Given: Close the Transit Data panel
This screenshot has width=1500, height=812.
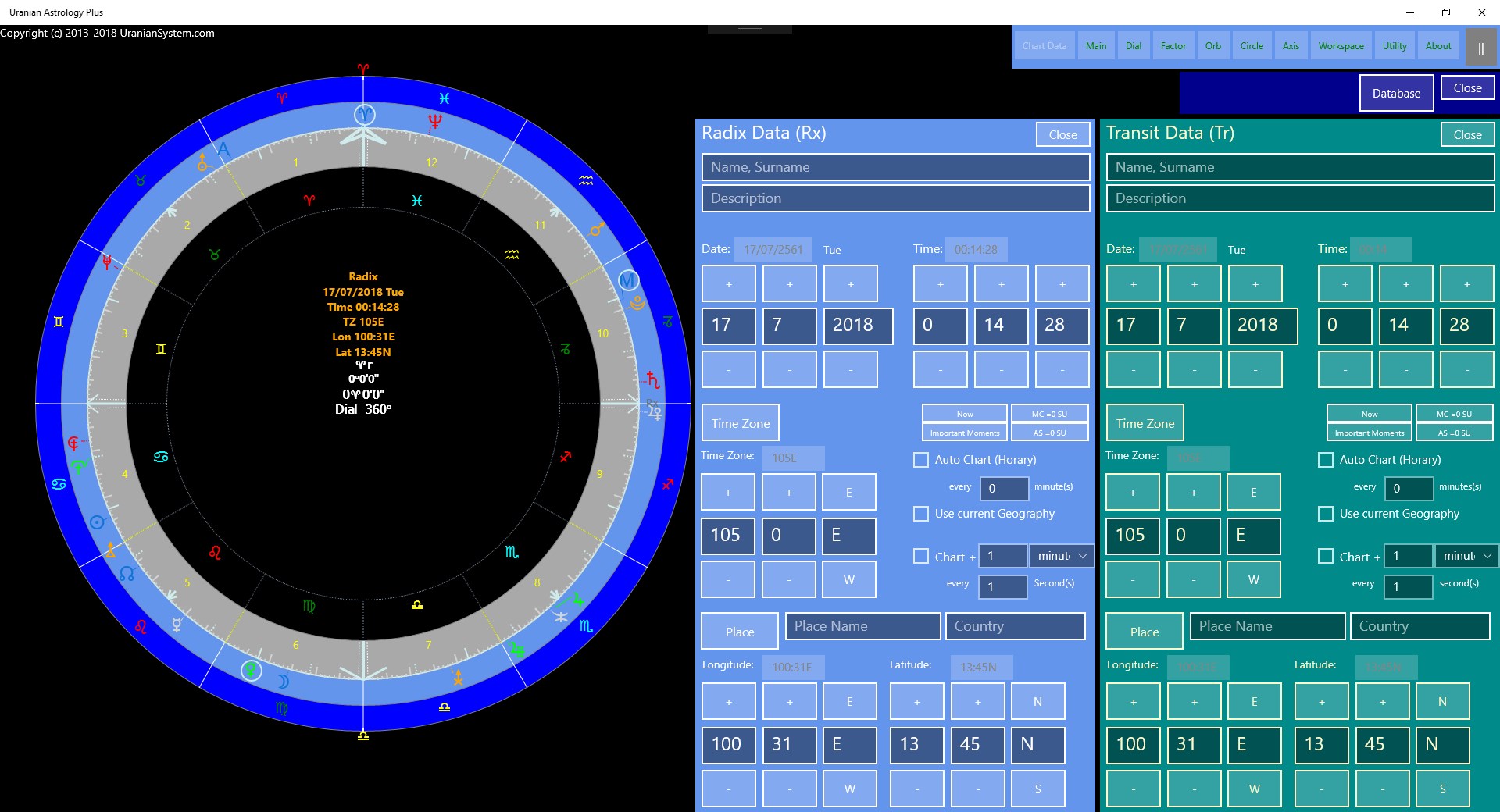Looking at the screenshot, I should point(1468,135).
